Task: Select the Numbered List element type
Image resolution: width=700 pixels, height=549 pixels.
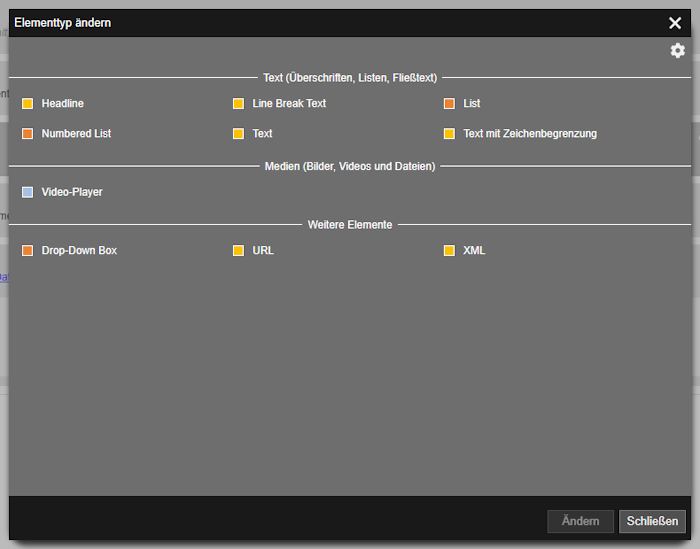Action: (x=76, y=133)
